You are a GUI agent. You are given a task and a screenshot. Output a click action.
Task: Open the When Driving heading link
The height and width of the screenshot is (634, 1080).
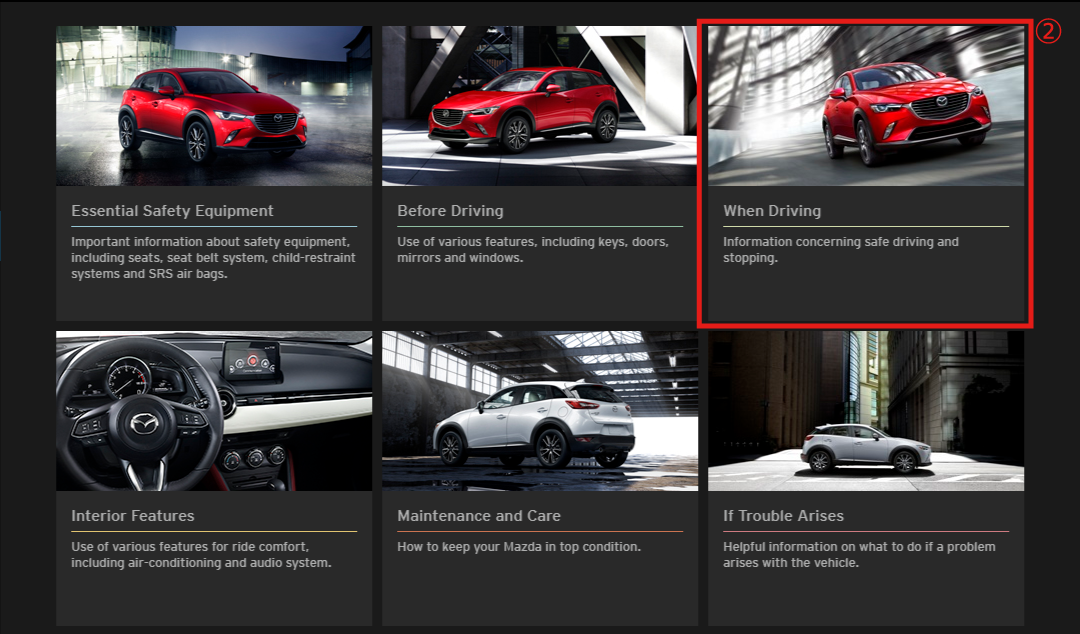coord(771,211)
